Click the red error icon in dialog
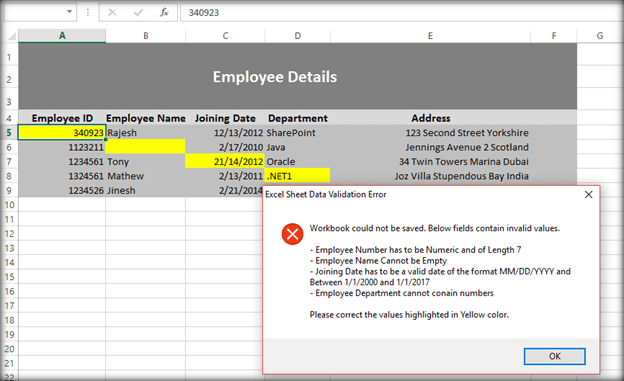This screenshot has height=381, width=624. 292,234
